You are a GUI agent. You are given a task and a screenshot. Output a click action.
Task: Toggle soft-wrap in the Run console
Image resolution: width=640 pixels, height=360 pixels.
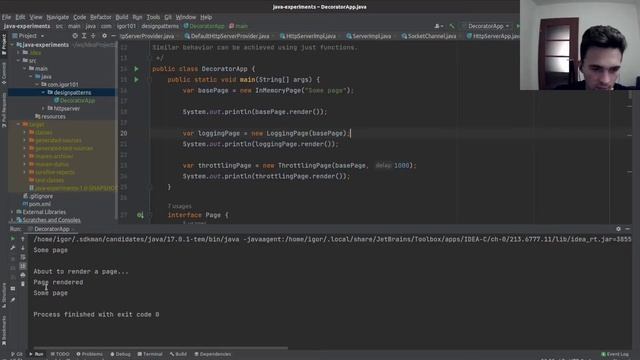22,257
